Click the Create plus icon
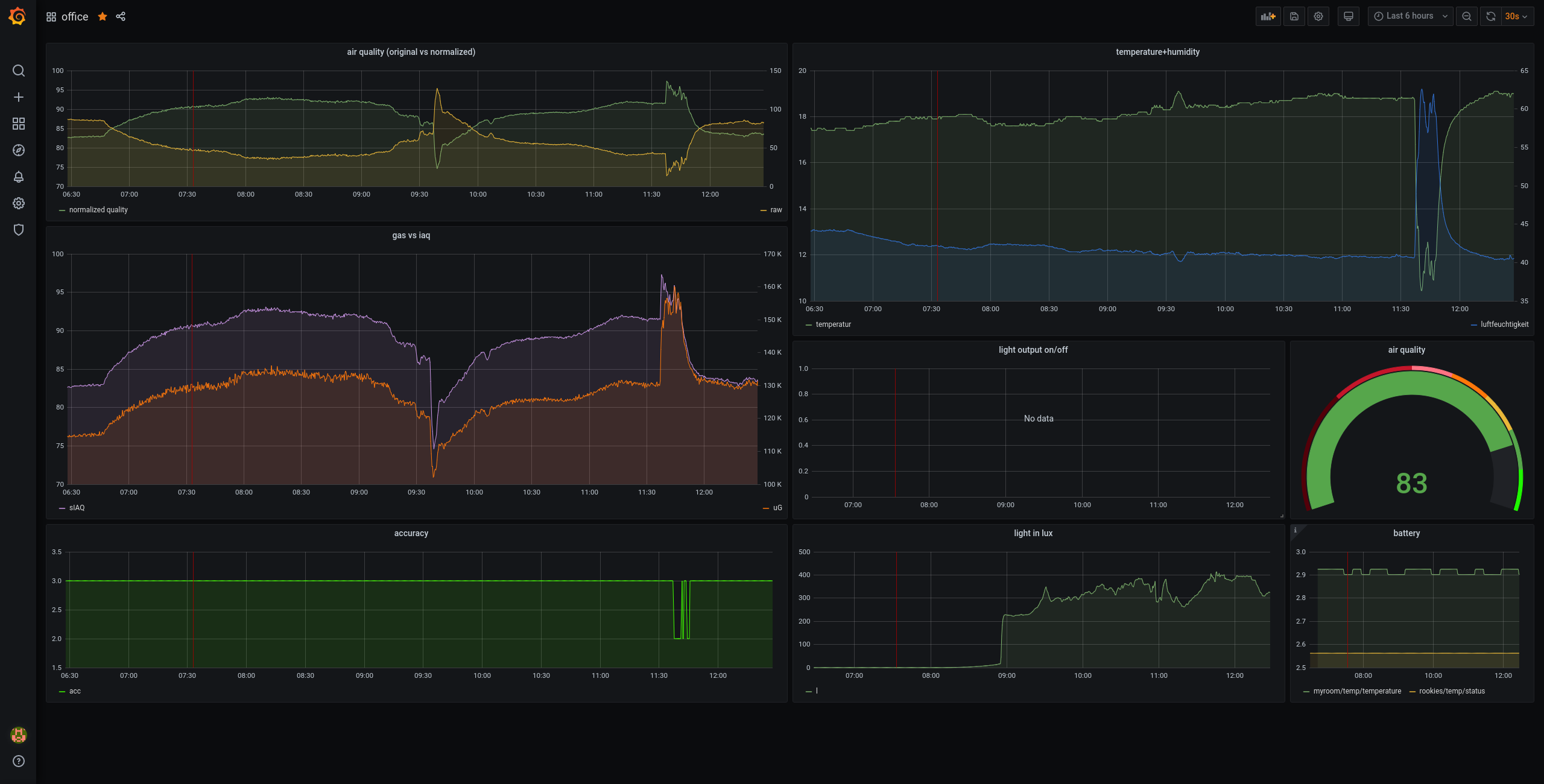The width and height of the screenshot is (1544, 784). click(19, 97)
